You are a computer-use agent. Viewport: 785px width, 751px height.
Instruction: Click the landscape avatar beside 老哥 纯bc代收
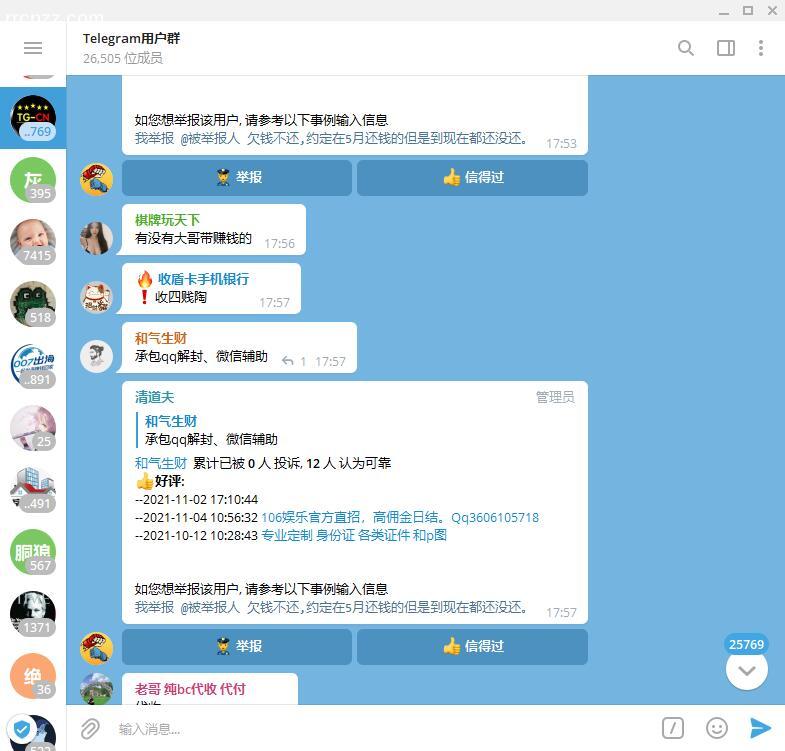pos(97,689)
